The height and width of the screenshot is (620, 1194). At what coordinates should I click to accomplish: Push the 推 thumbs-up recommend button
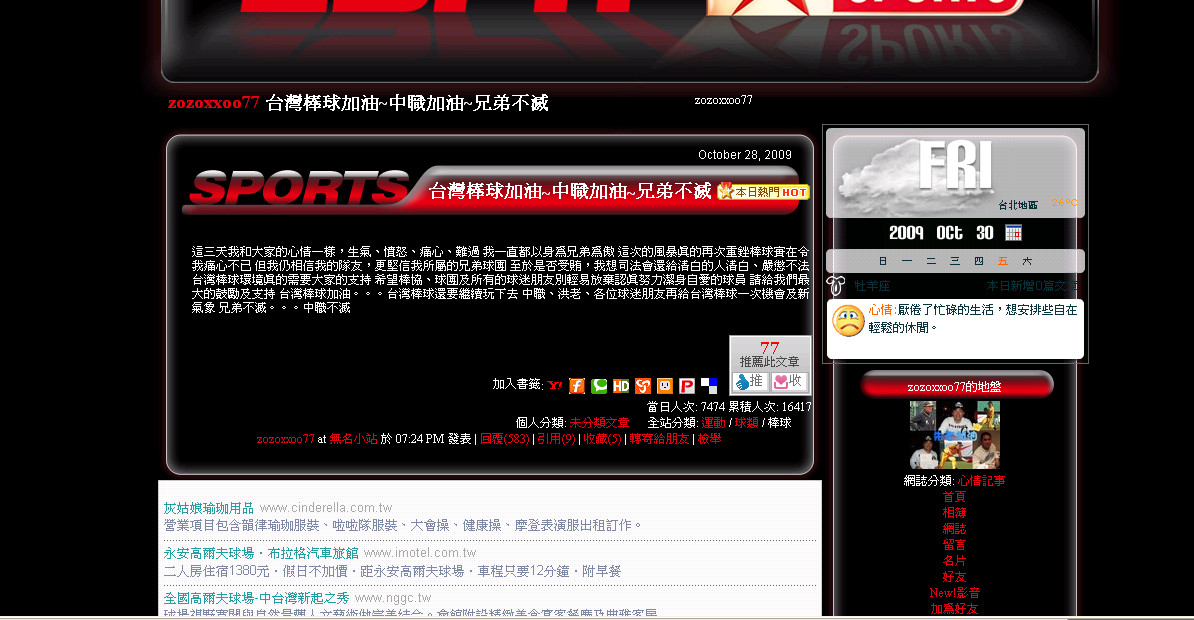(749, 381)
